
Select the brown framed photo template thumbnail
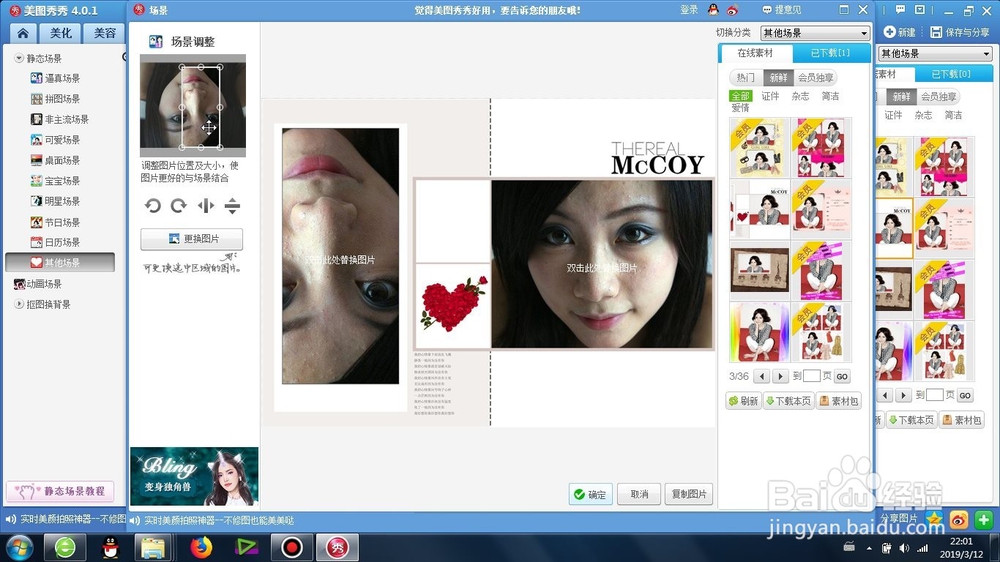[x=760, y=270]
